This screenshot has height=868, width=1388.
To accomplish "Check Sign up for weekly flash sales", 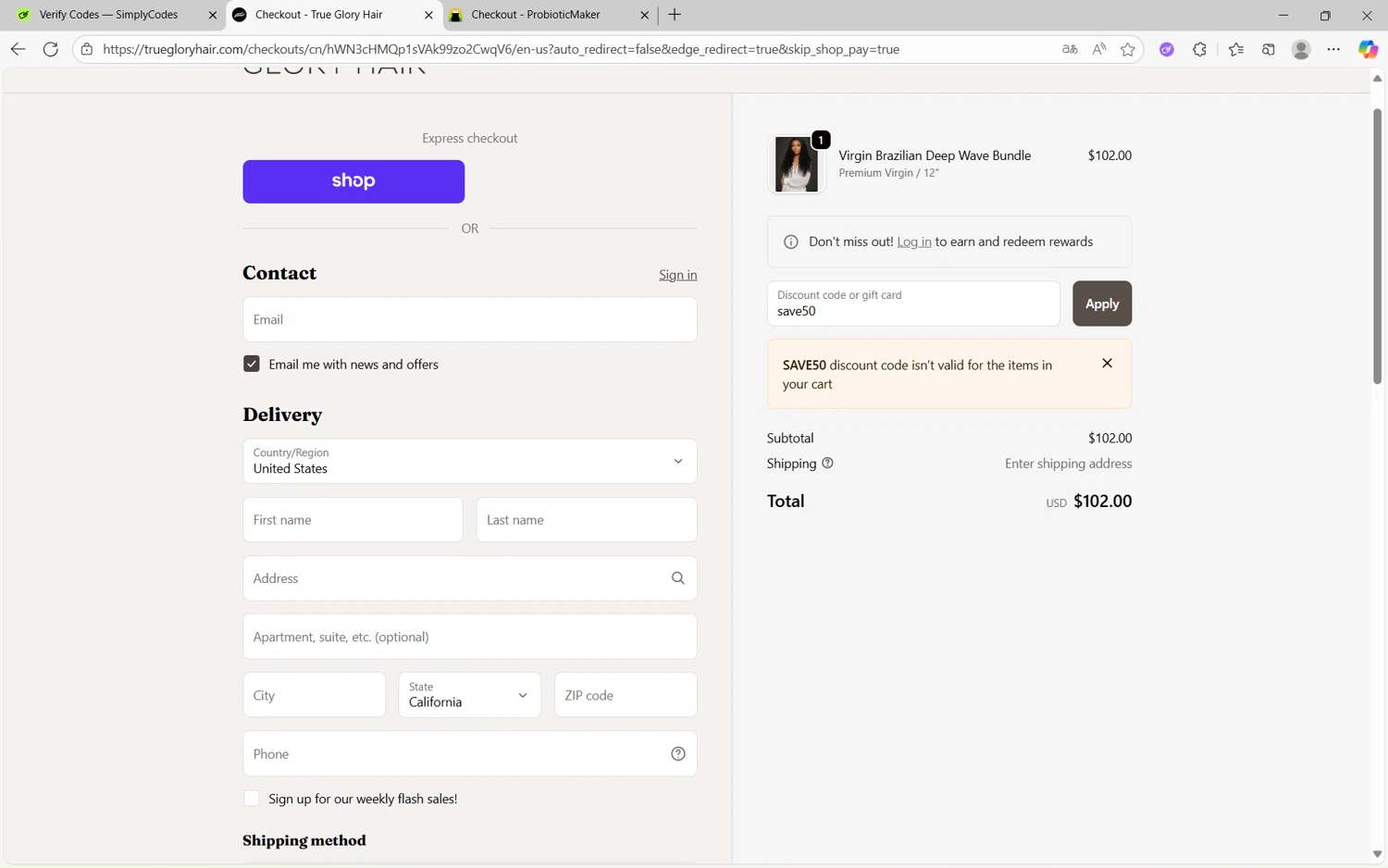I will (x=252, y=799).
